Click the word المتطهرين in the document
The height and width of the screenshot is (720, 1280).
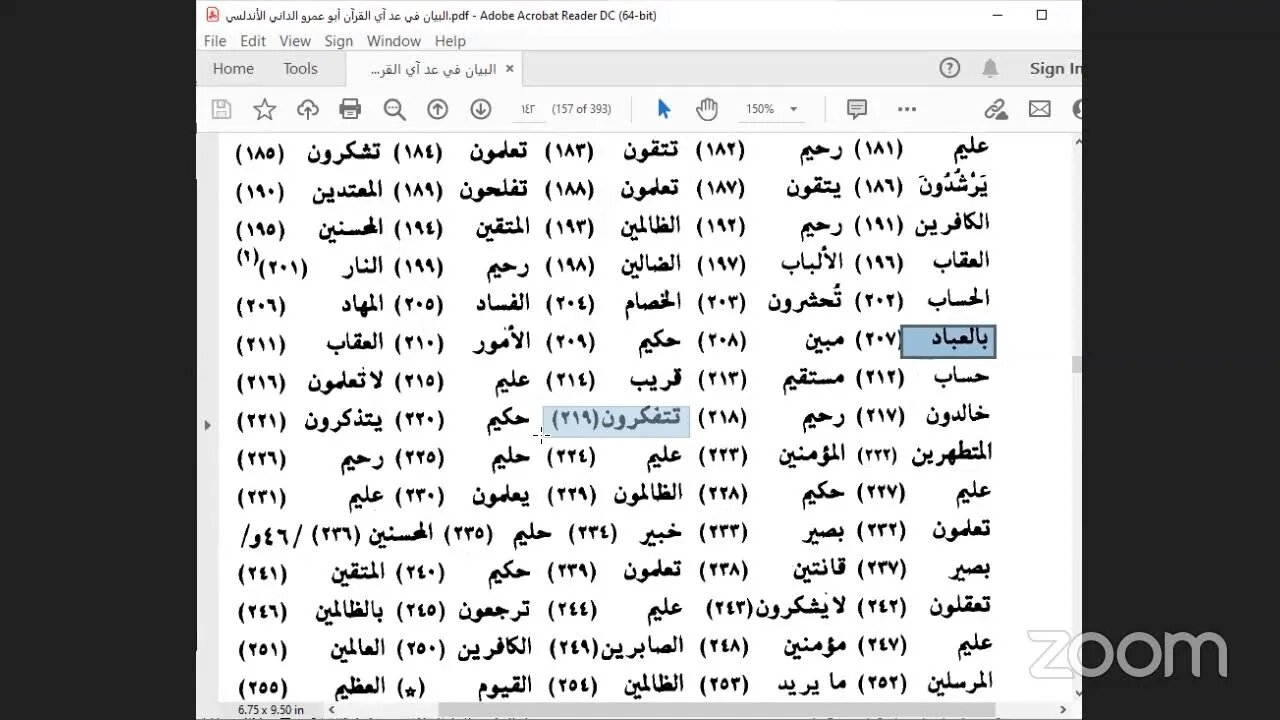click(x=951, y=454)
